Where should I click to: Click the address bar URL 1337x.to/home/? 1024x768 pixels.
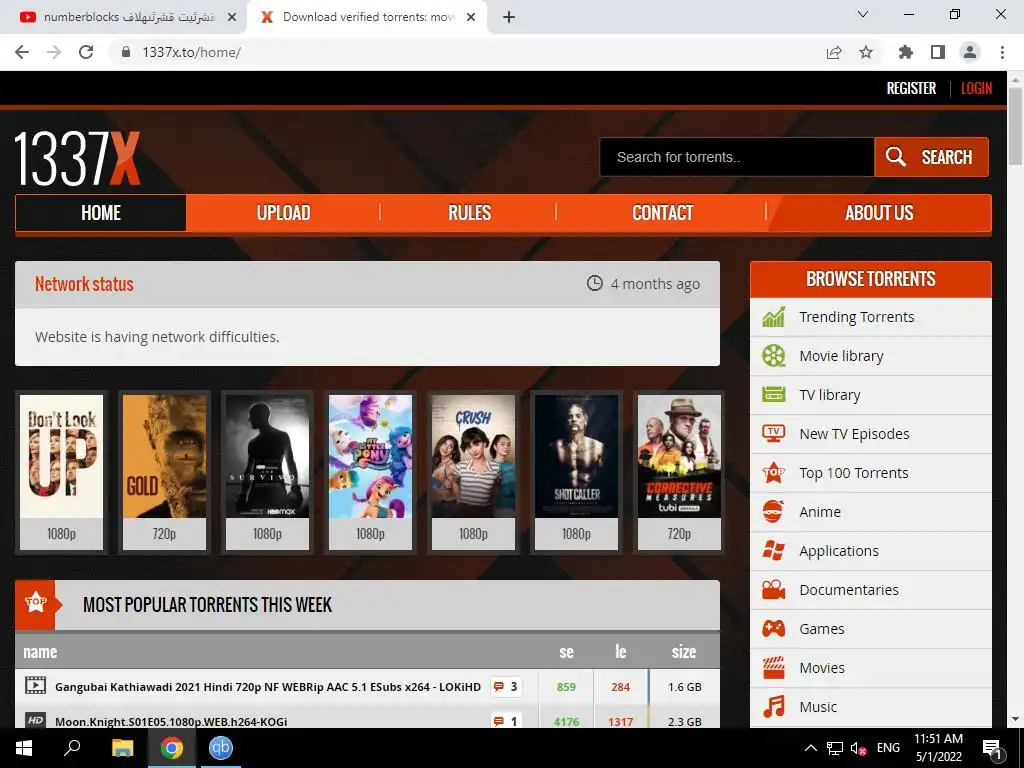click(191, 52)
